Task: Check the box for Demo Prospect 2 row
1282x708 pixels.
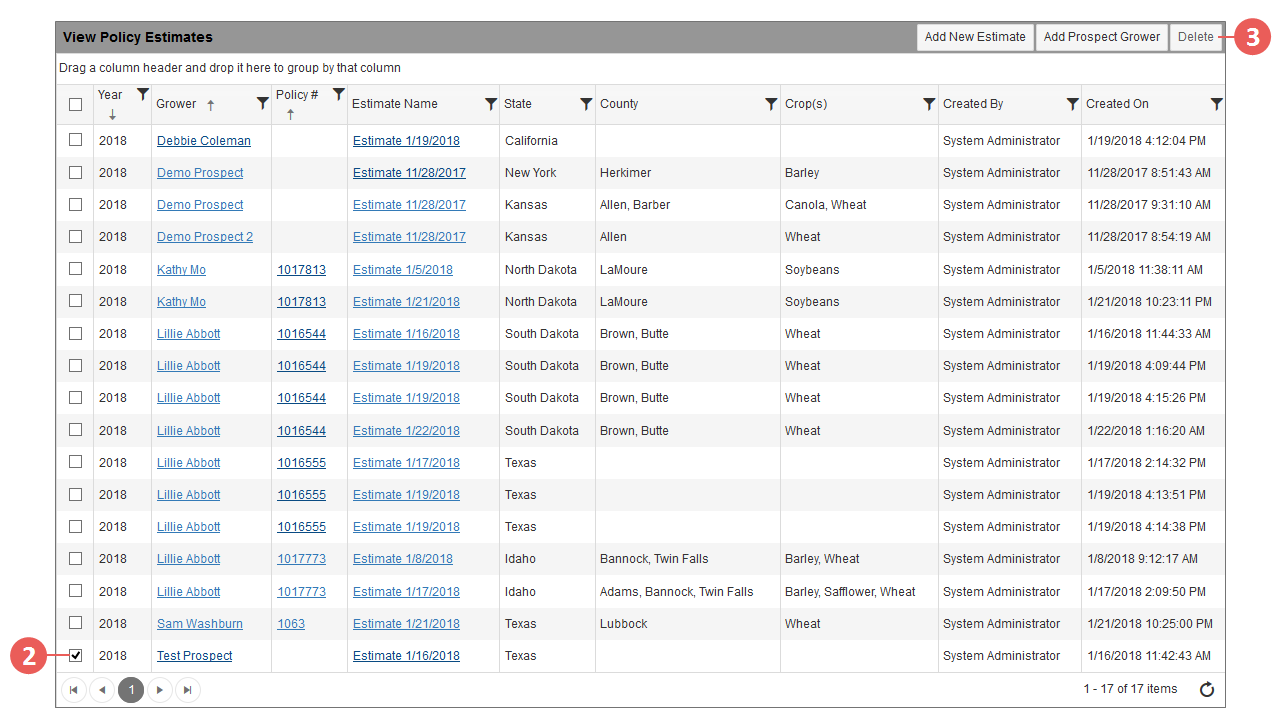Action: tap(75, 236)
